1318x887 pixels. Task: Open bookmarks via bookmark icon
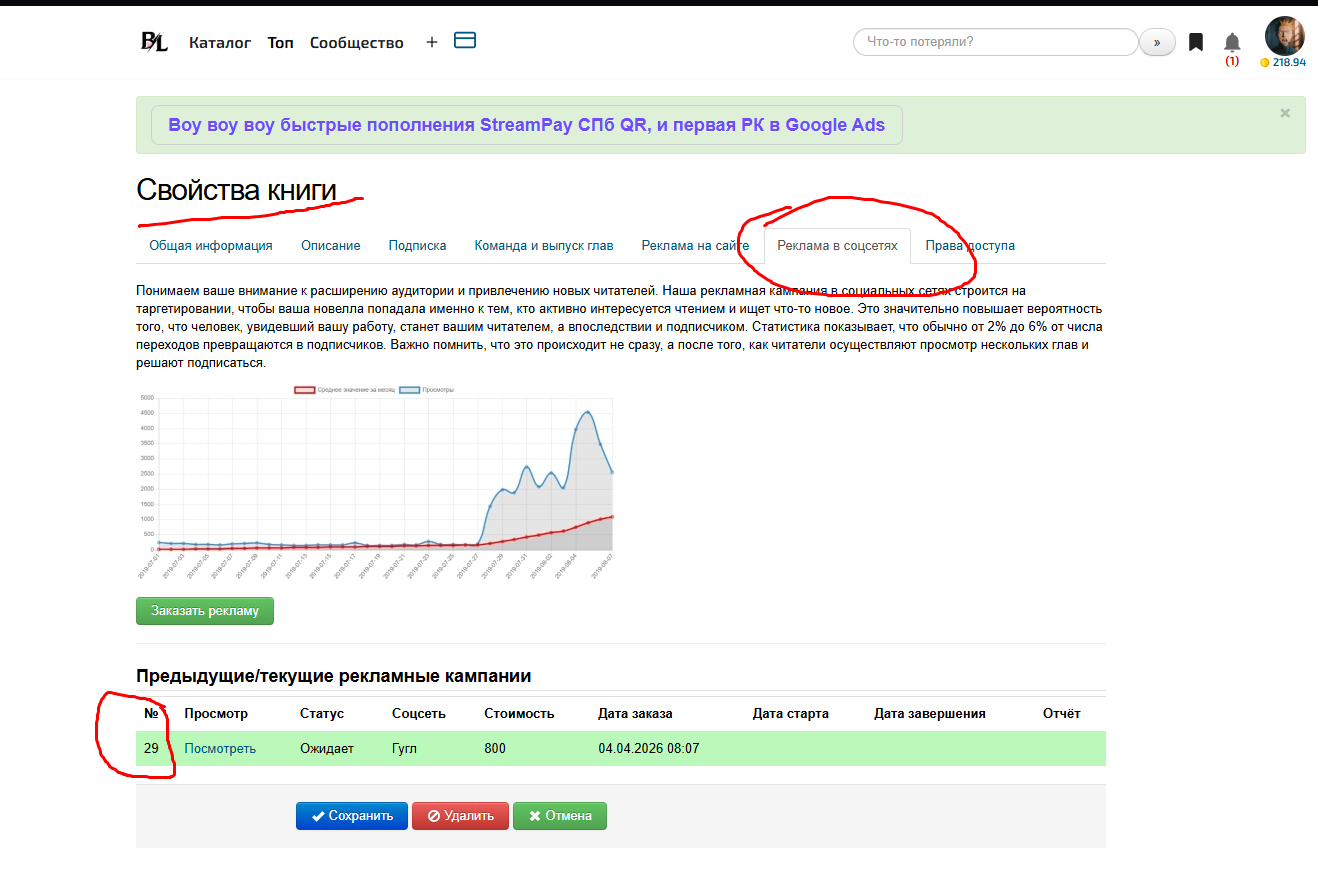coord(1195,42)
